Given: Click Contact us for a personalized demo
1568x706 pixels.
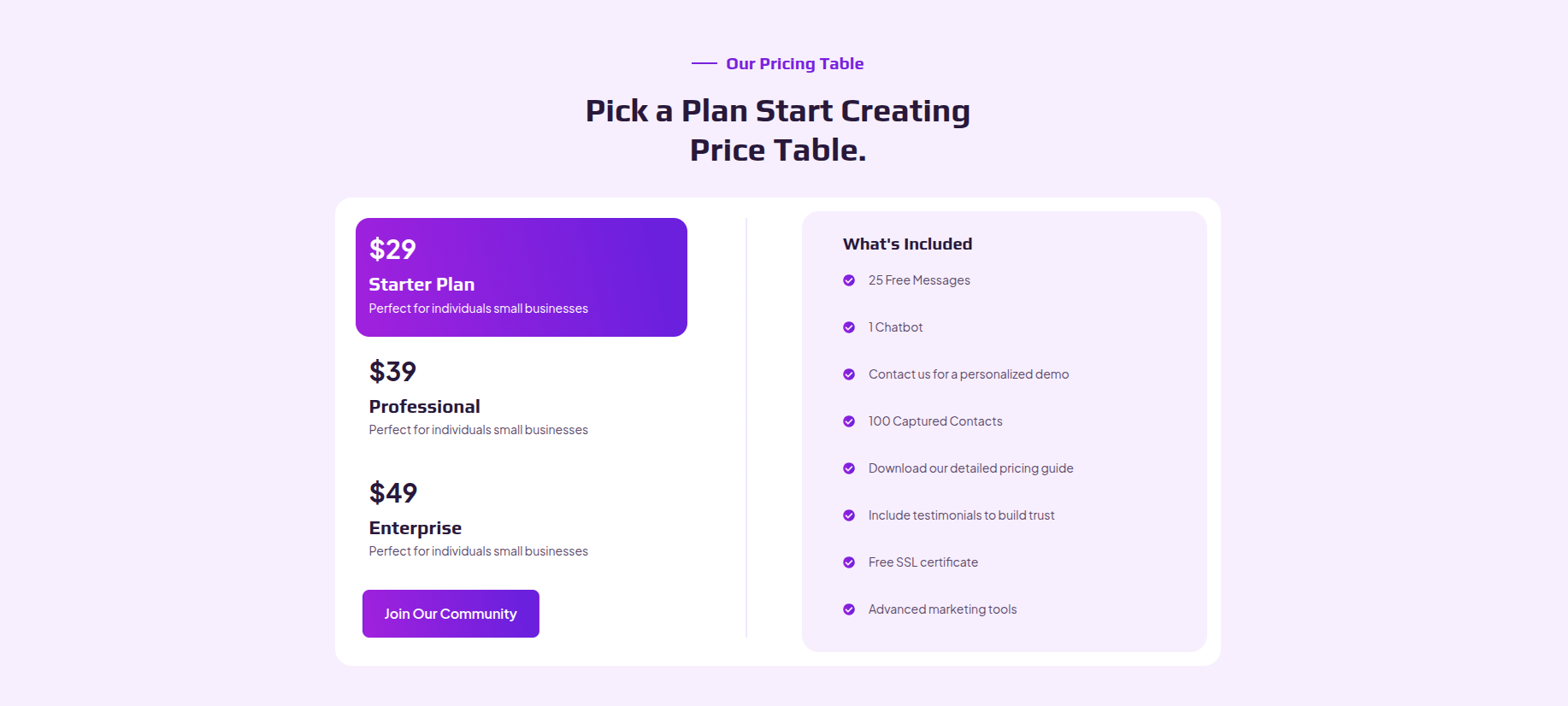Looking at the screenshot, I should point(969,374).
